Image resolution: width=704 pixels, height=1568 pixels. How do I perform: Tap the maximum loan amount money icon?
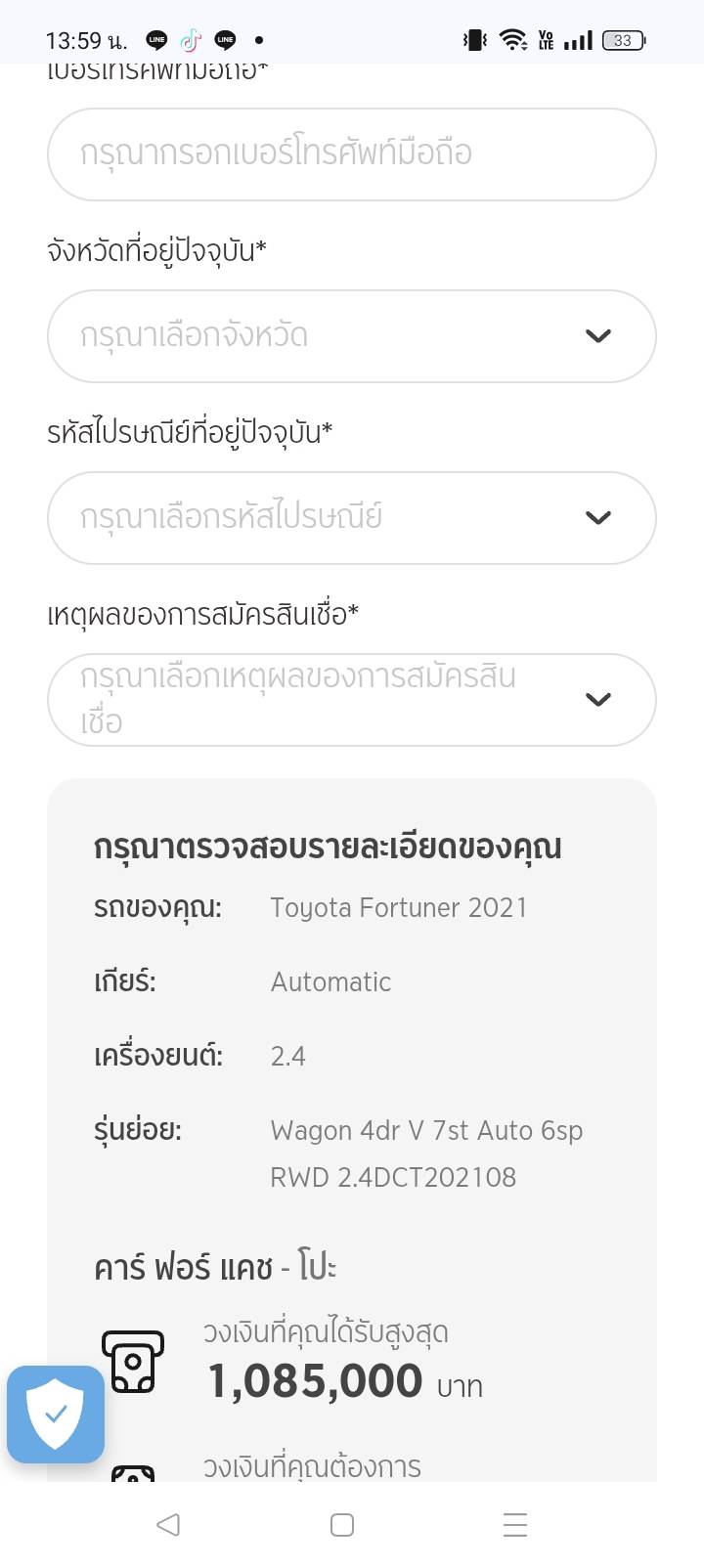(x=133, y=1361)
